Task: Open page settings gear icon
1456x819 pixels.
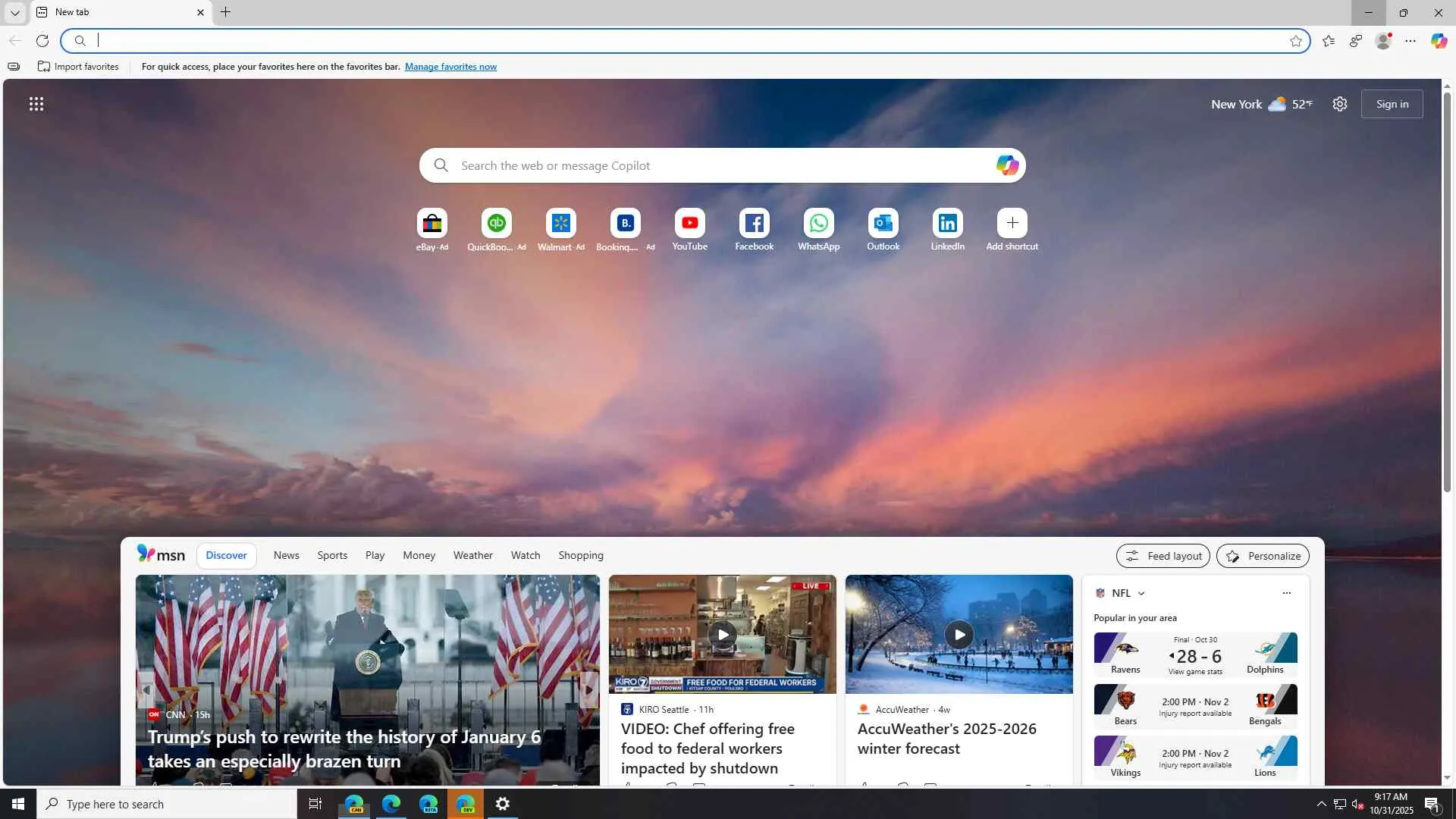Action: [x=1340, y=104]
